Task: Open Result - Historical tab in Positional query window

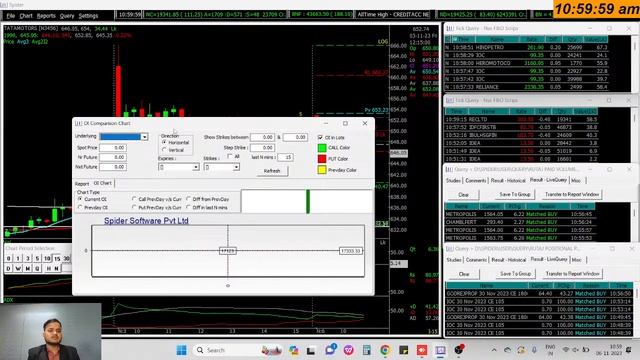Action: tap(508, 260)
